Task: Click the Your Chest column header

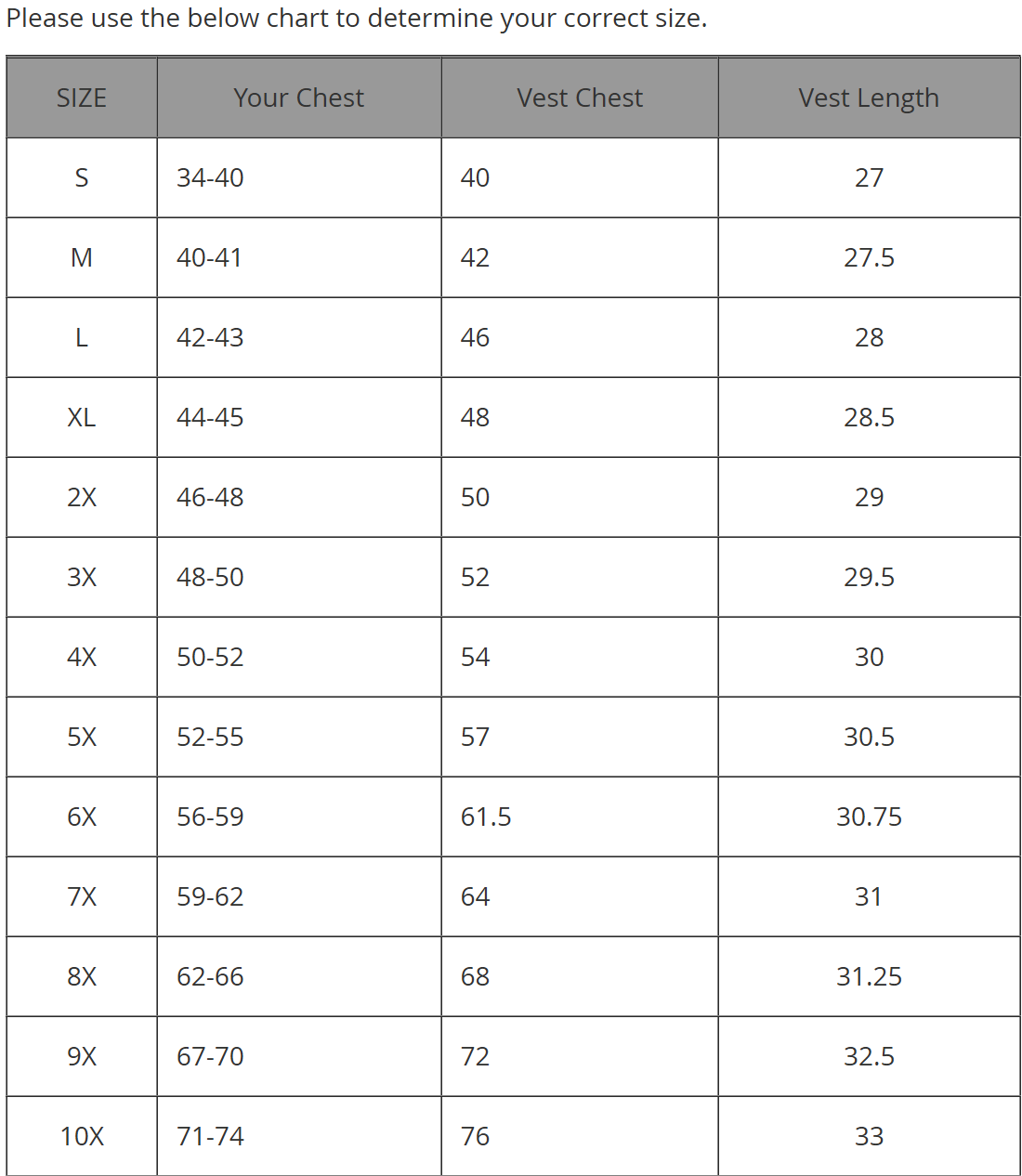Action: click(x=298, y=98)
